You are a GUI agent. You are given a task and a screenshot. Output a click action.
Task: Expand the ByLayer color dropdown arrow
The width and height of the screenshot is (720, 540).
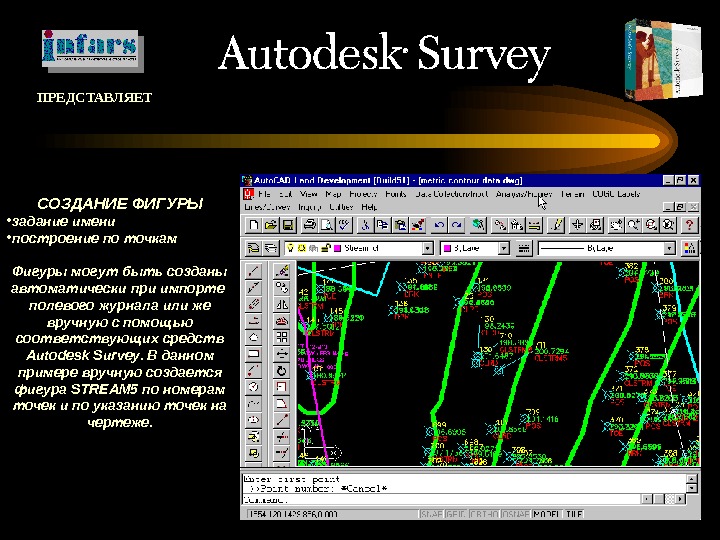point(504,248)
